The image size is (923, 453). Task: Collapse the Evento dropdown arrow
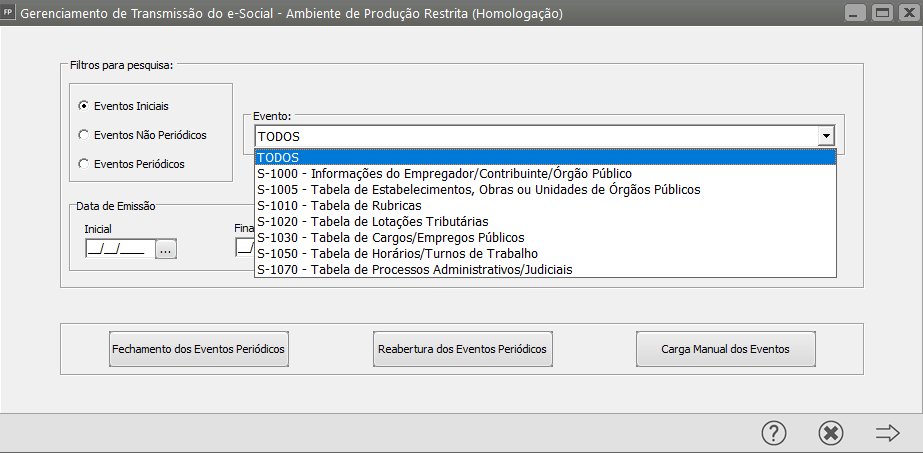[x=826, y=137]
